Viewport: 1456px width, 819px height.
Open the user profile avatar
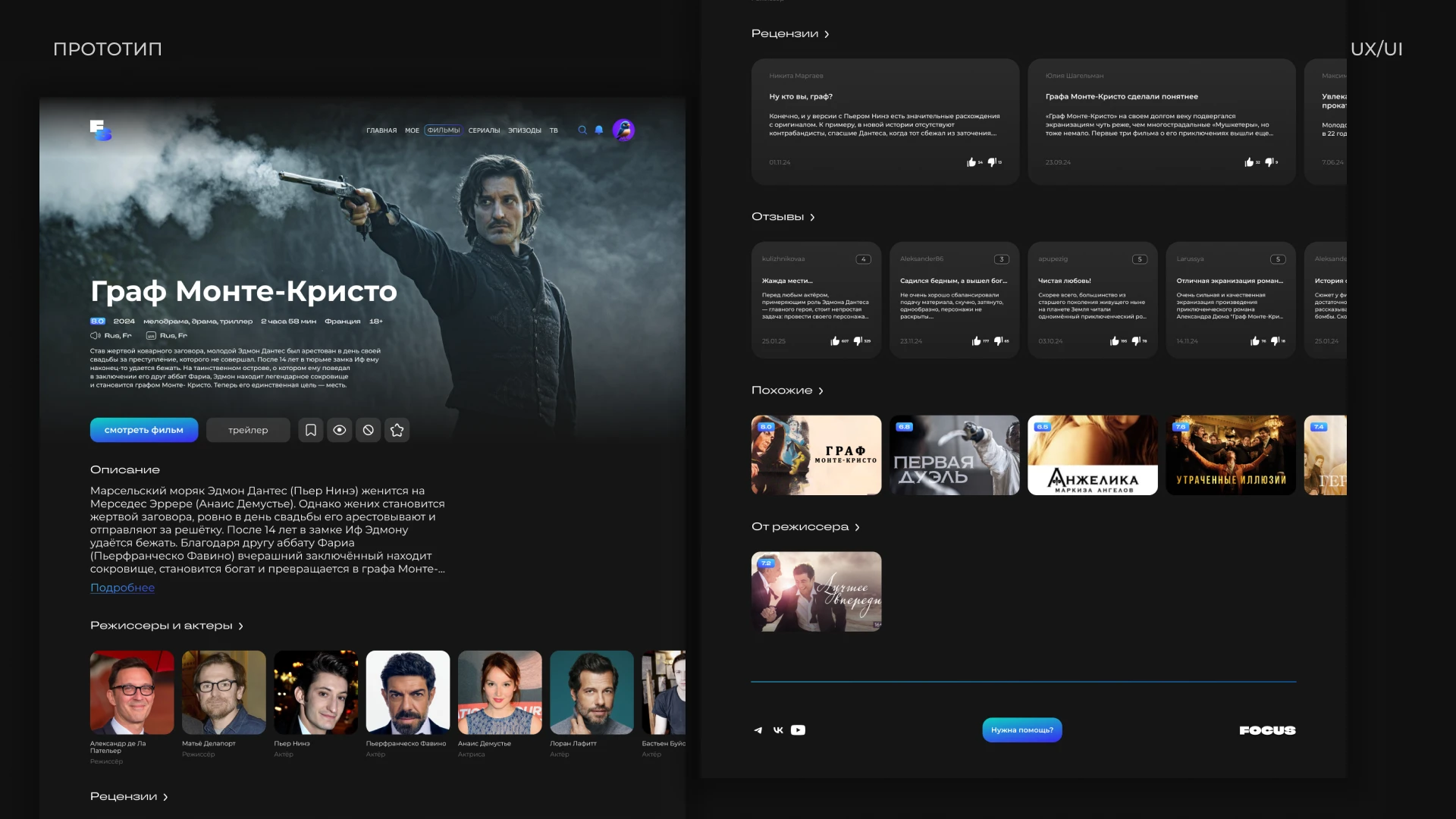[623, 130]
